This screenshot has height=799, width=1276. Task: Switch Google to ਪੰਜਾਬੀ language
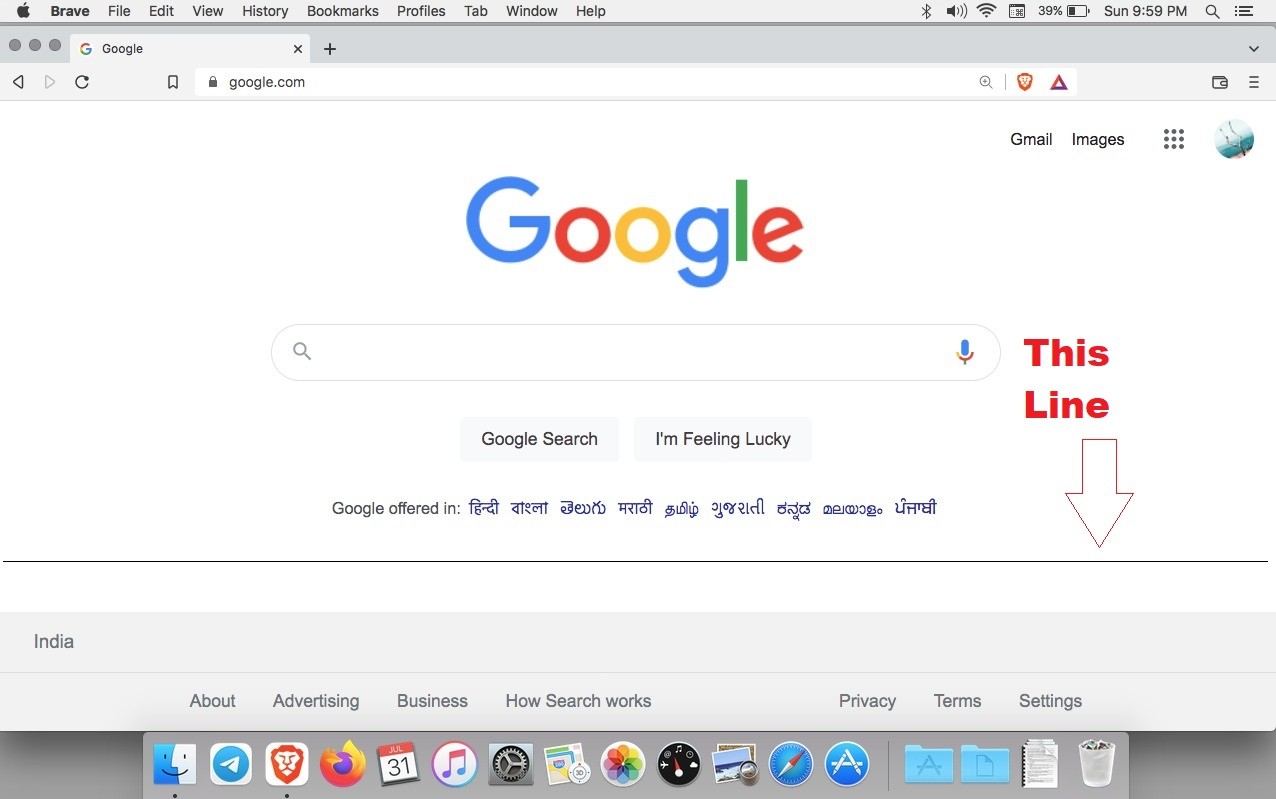point(915,508)
